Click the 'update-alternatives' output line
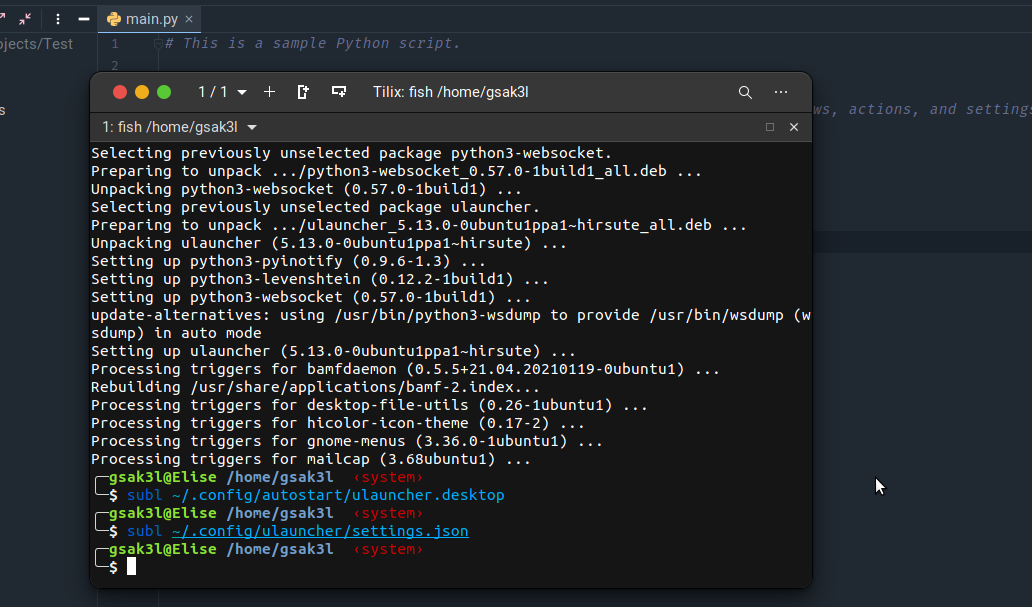This screenshot has height=607, width=1032. tap(451, 324)
